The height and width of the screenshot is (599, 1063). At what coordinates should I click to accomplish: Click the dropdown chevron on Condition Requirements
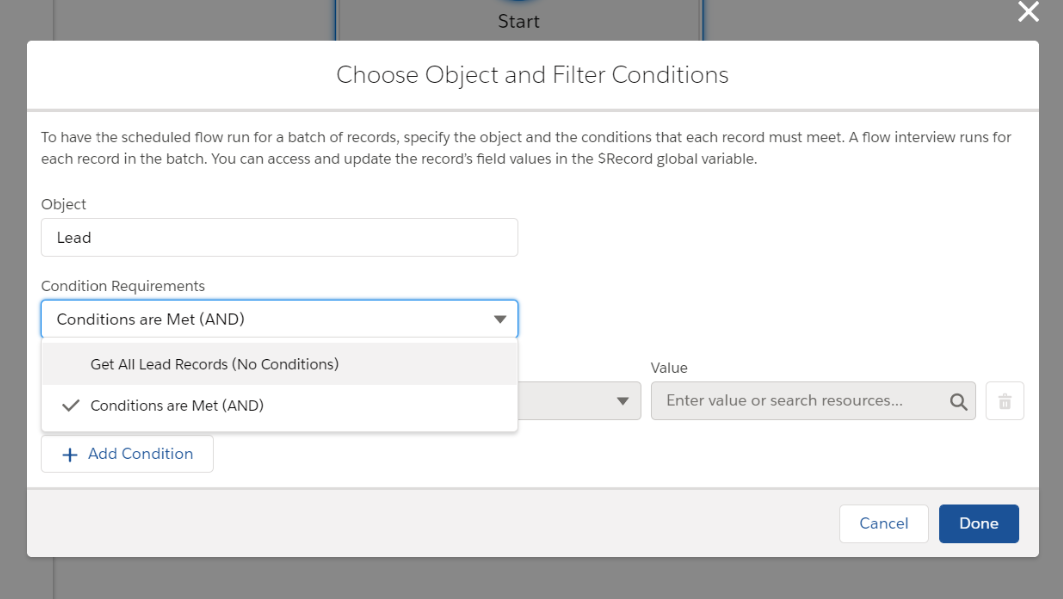pos(500,318)
